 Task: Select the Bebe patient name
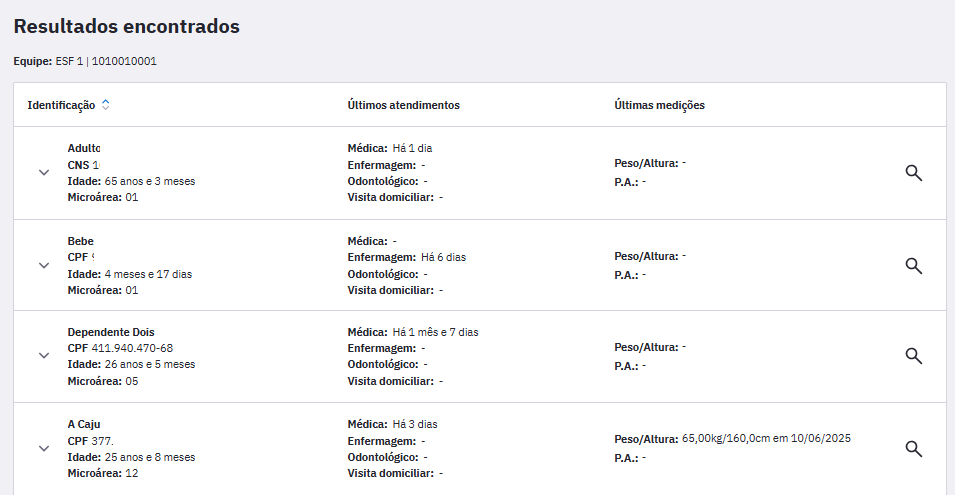coord(80,241)
